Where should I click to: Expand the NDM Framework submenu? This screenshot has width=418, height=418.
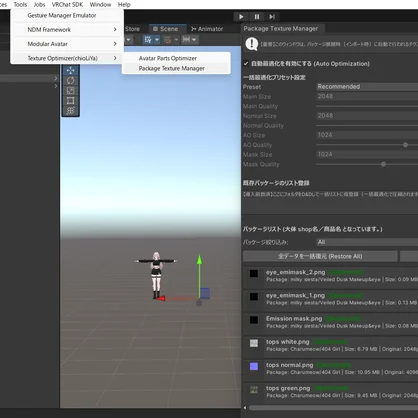67,30
